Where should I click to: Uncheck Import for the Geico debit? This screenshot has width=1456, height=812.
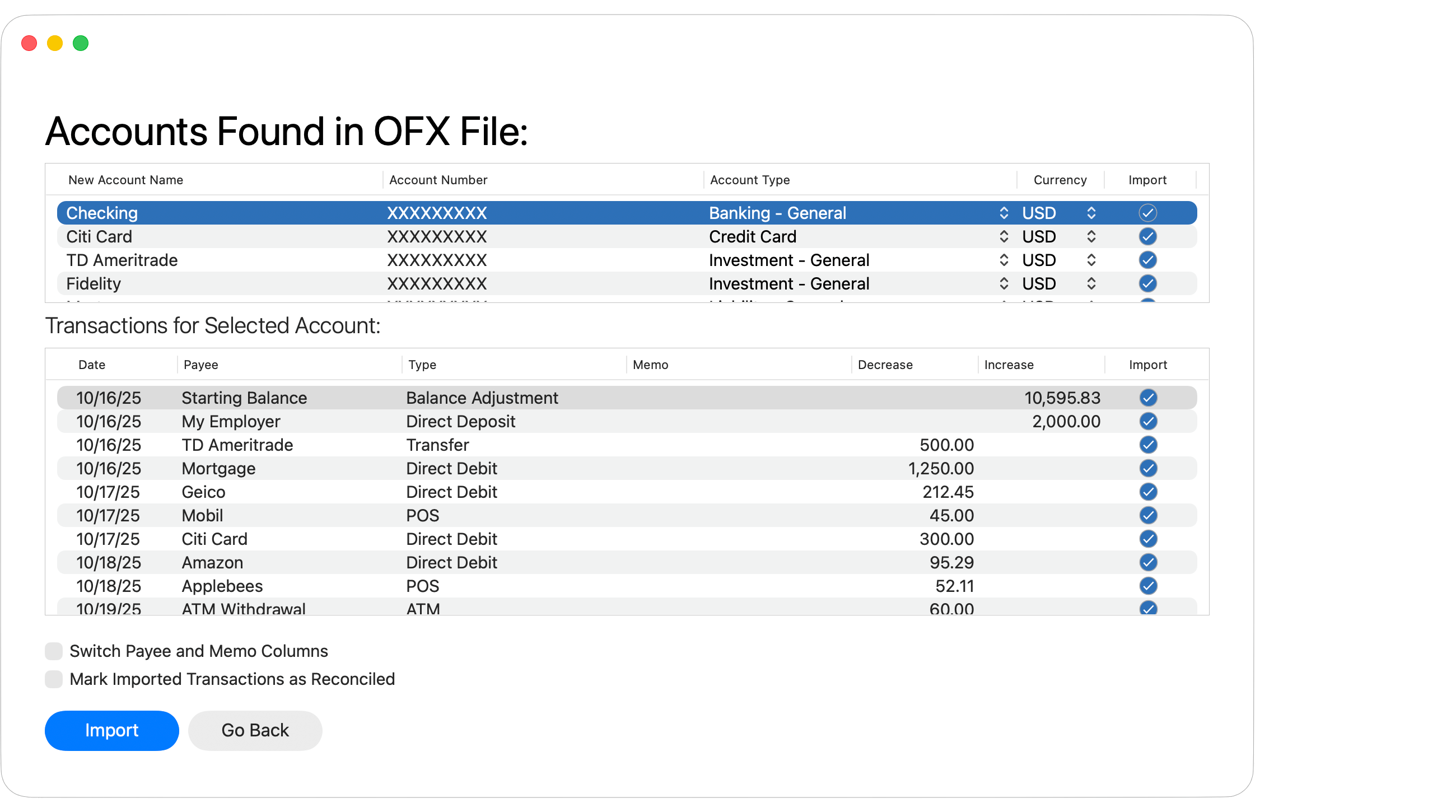(1147, 492)
